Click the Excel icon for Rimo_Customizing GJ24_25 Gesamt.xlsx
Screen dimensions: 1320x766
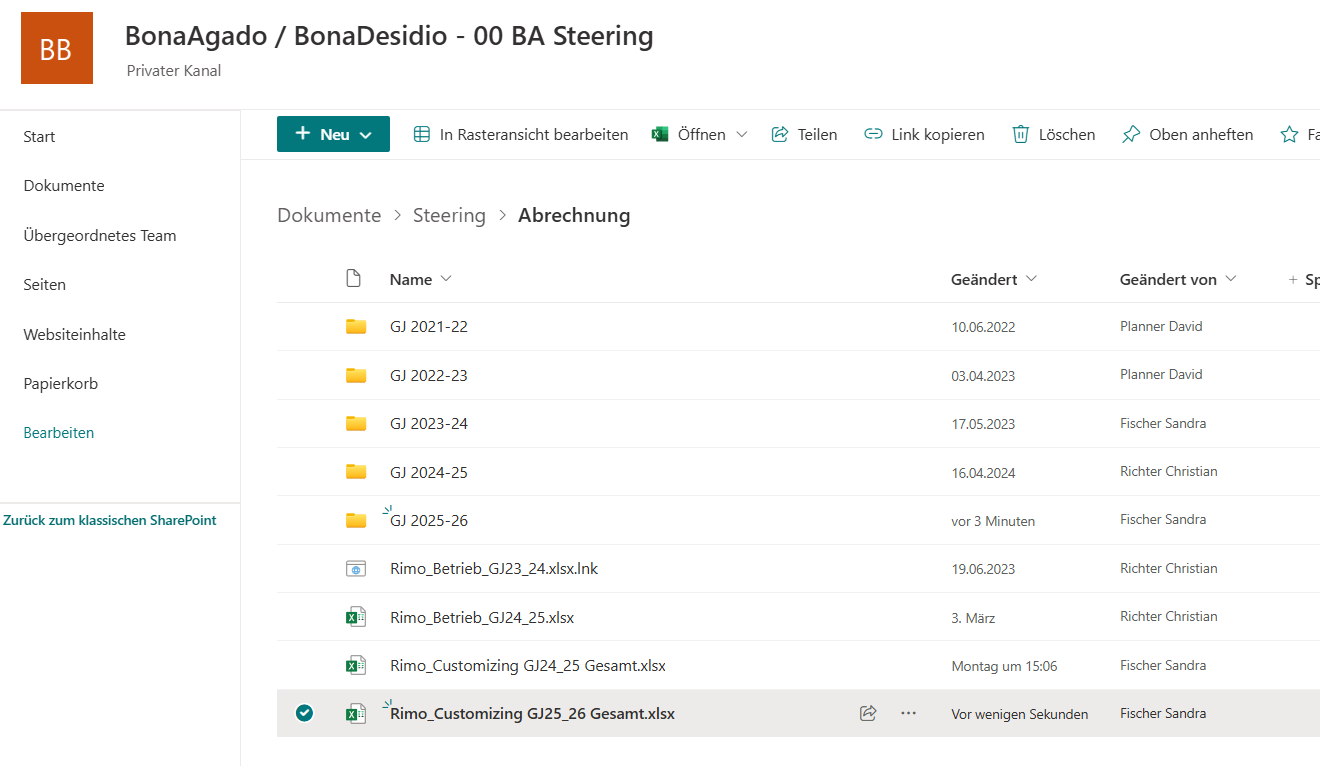[x=356, y=665]
